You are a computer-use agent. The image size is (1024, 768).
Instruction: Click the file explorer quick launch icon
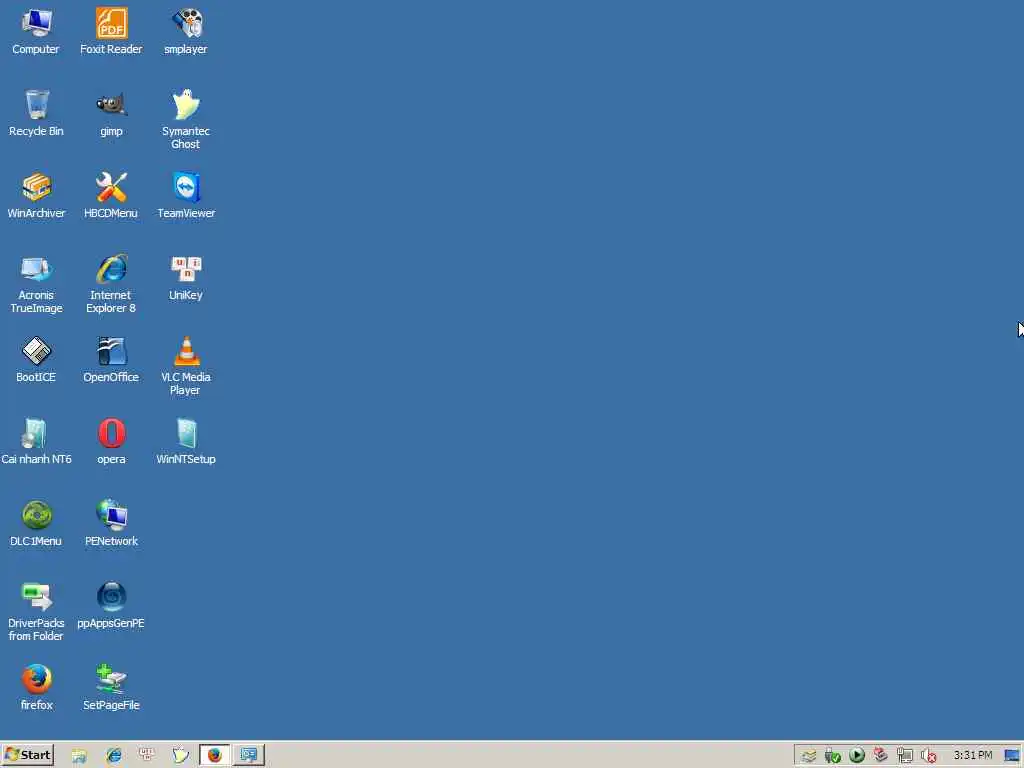[x=79, y=756]
